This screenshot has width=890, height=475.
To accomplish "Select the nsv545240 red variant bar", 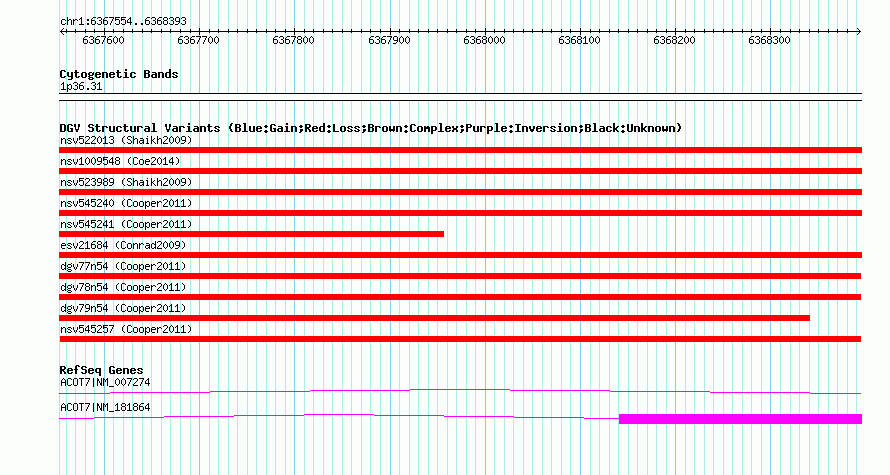I will [460, 213].
